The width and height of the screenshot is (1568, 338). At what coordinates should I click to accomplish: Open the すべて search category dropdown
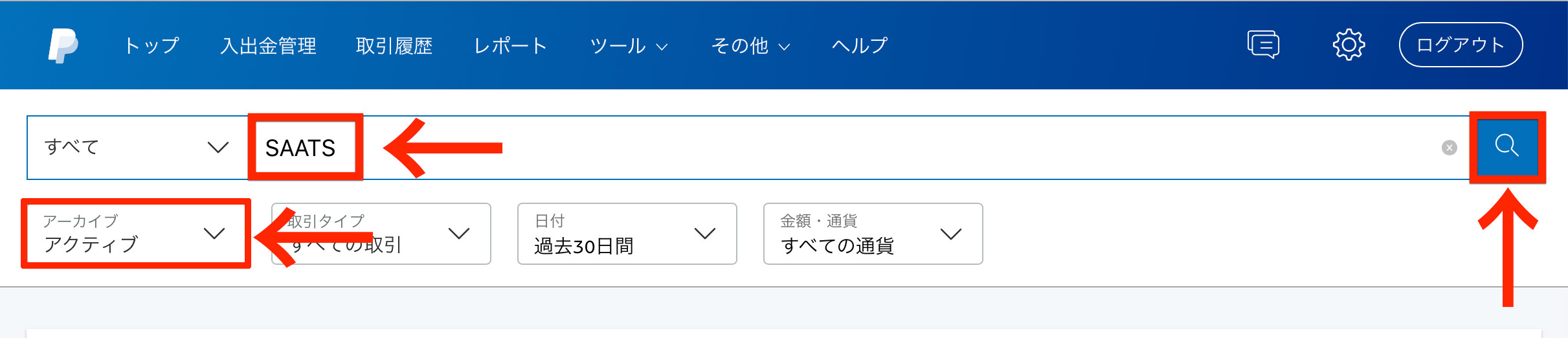click(136, 148)
